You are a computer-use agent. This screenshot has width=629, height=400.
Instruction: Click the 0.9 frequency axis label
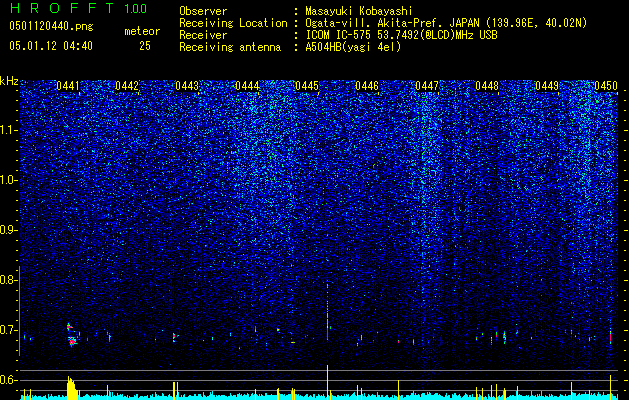[x=8, y=230]
